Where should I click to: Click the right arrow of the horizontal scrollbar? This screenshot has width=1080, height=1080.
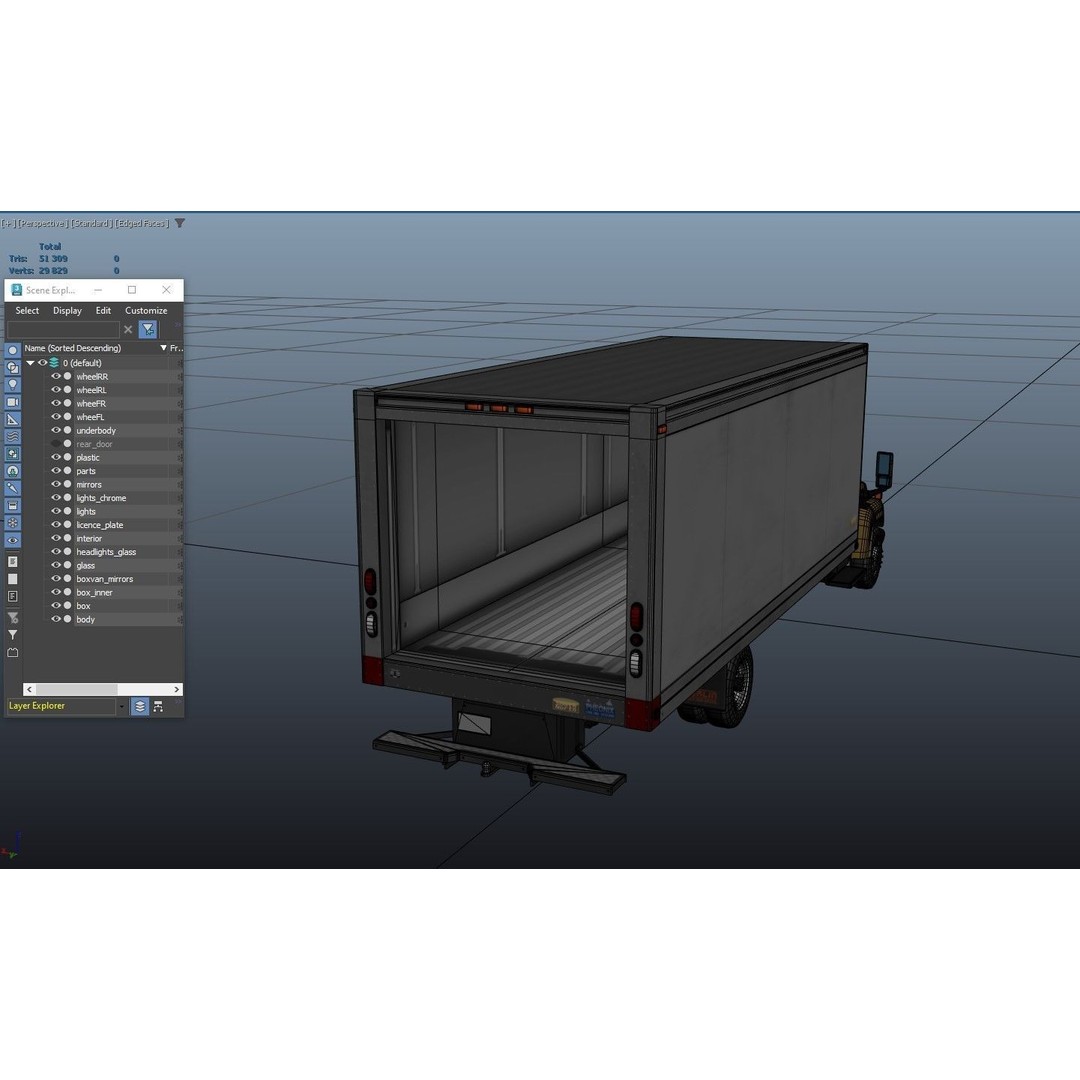176,689
